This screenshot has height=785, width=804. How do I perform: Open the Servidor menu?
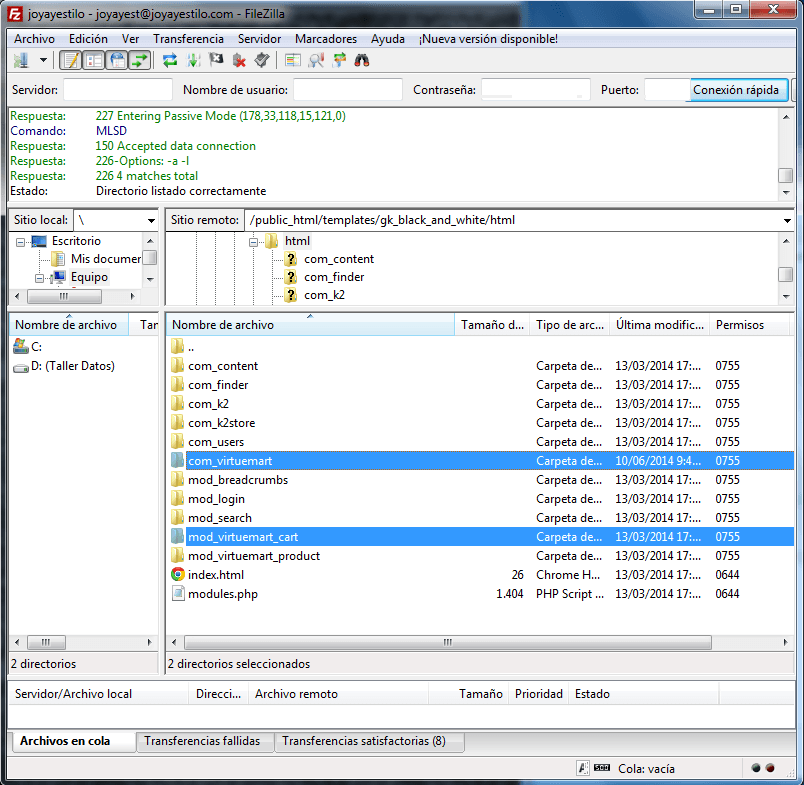(259, 39)
